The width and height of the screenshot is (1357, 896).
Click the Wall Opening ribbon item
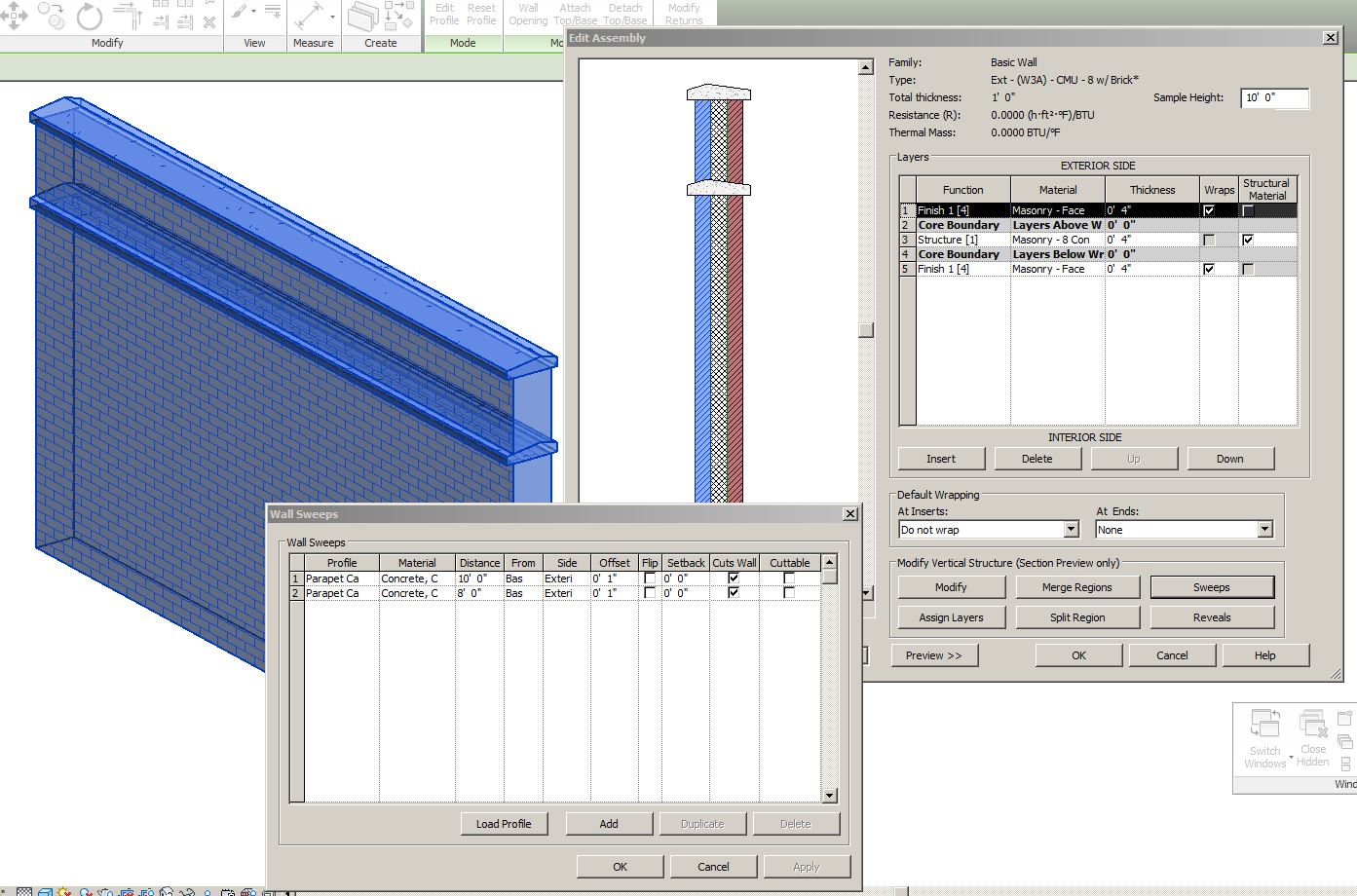[528, 14]
